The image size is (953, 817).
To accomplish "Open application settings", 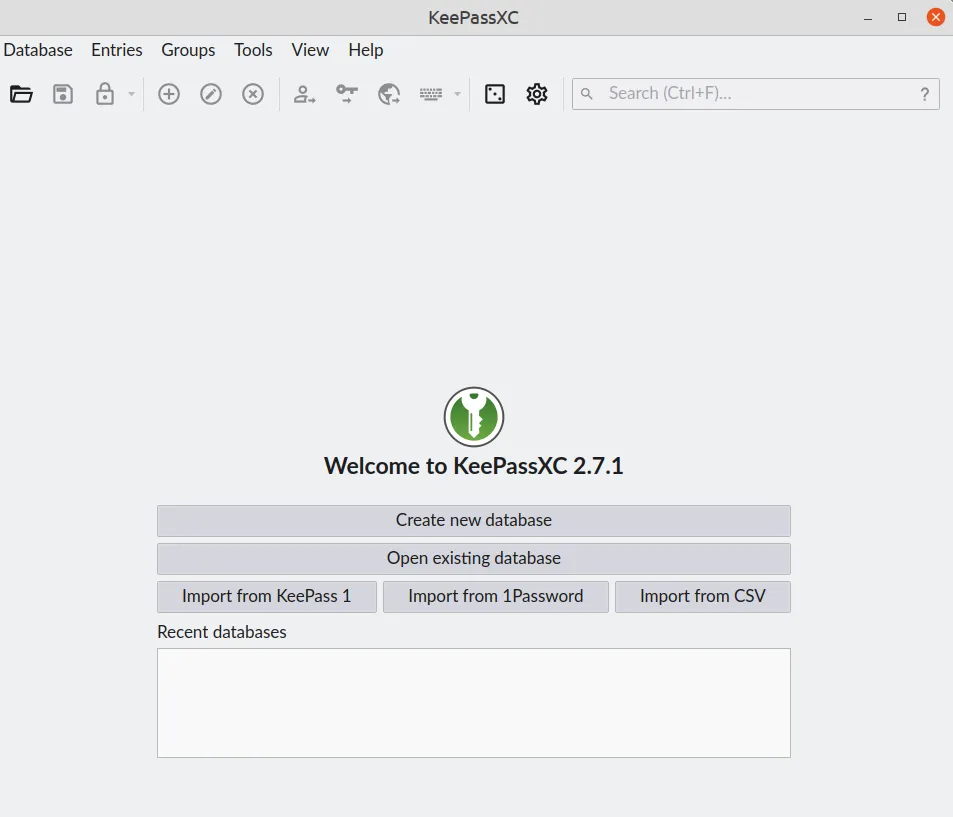I will [537, 93].
